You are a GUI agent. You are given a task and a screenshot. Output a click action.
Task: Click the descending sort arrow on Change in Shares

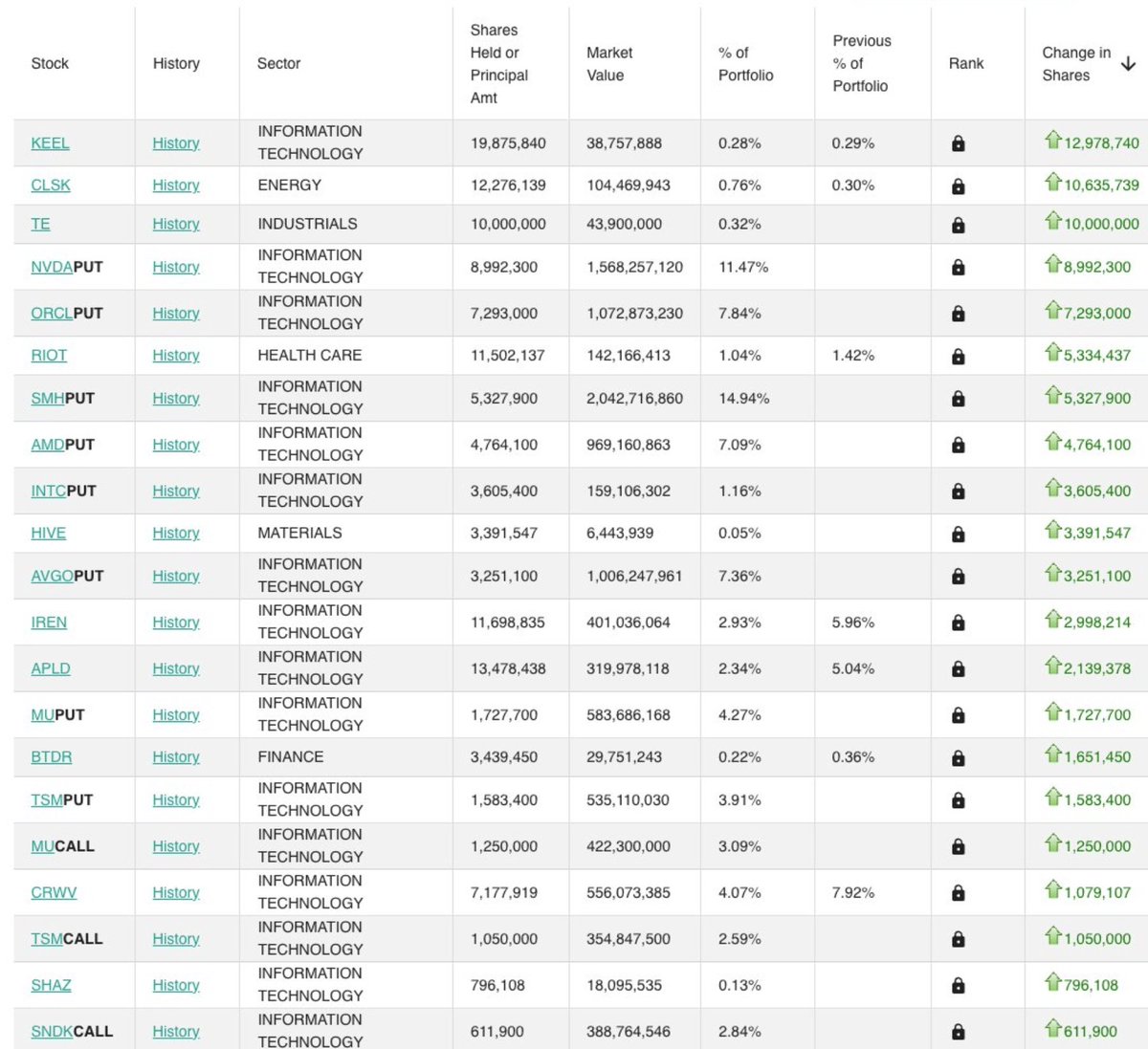click(1128, 64)
